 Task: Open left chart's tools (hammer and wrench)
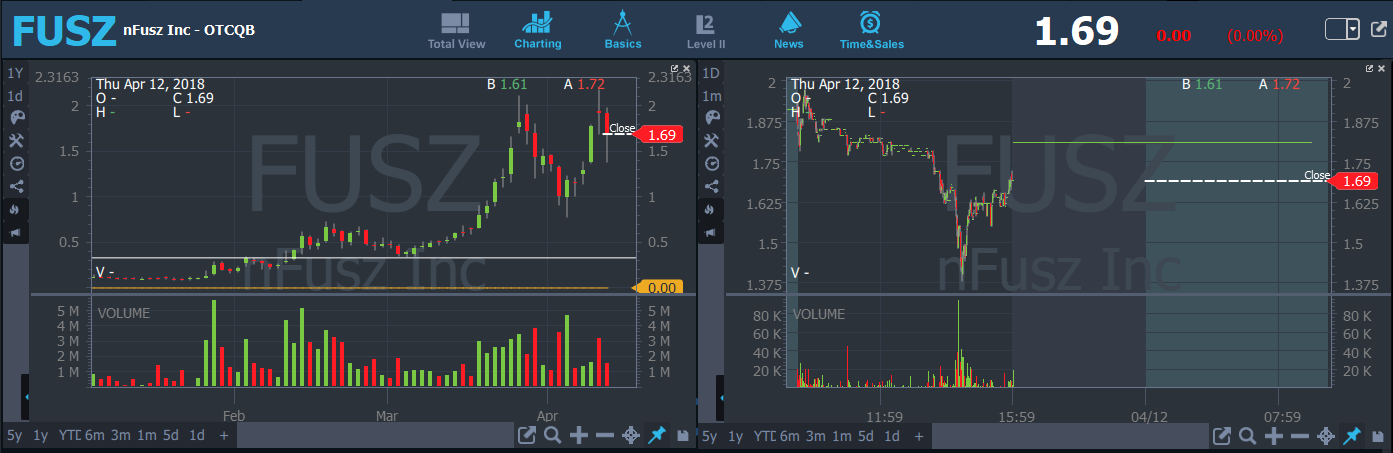coord(15,141)
